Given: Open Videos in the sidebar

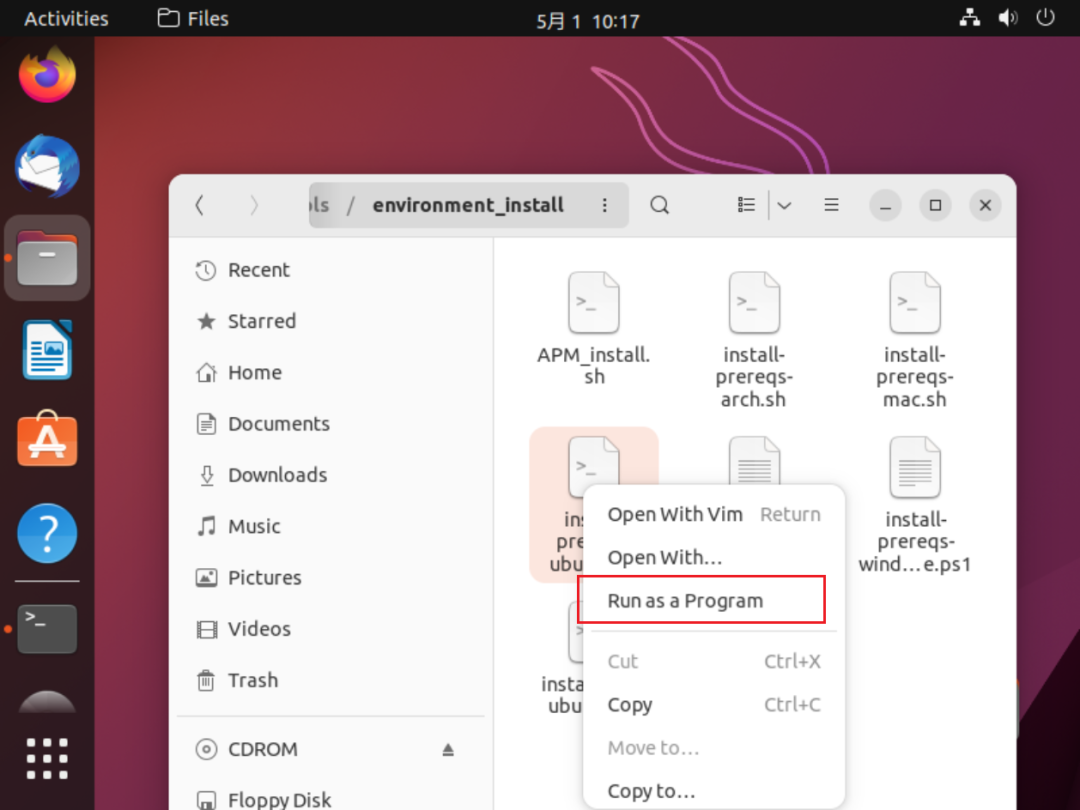Looking at the screenshot, I should pyautogui.click(x=331, y=629).
